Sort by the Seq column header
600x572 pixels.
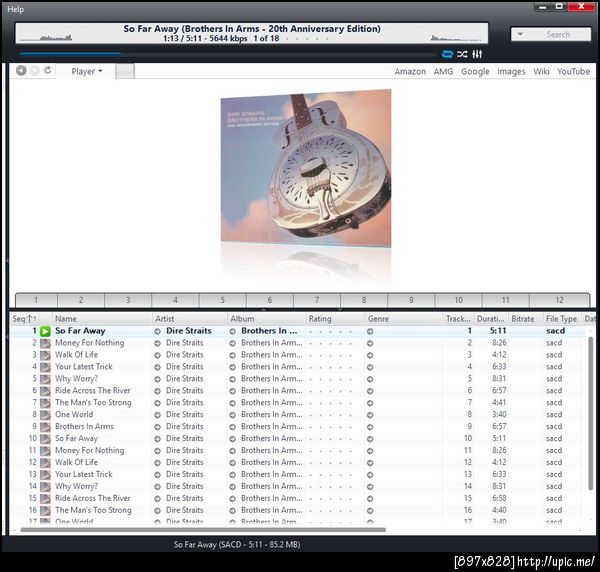click(x=24, y=319)
